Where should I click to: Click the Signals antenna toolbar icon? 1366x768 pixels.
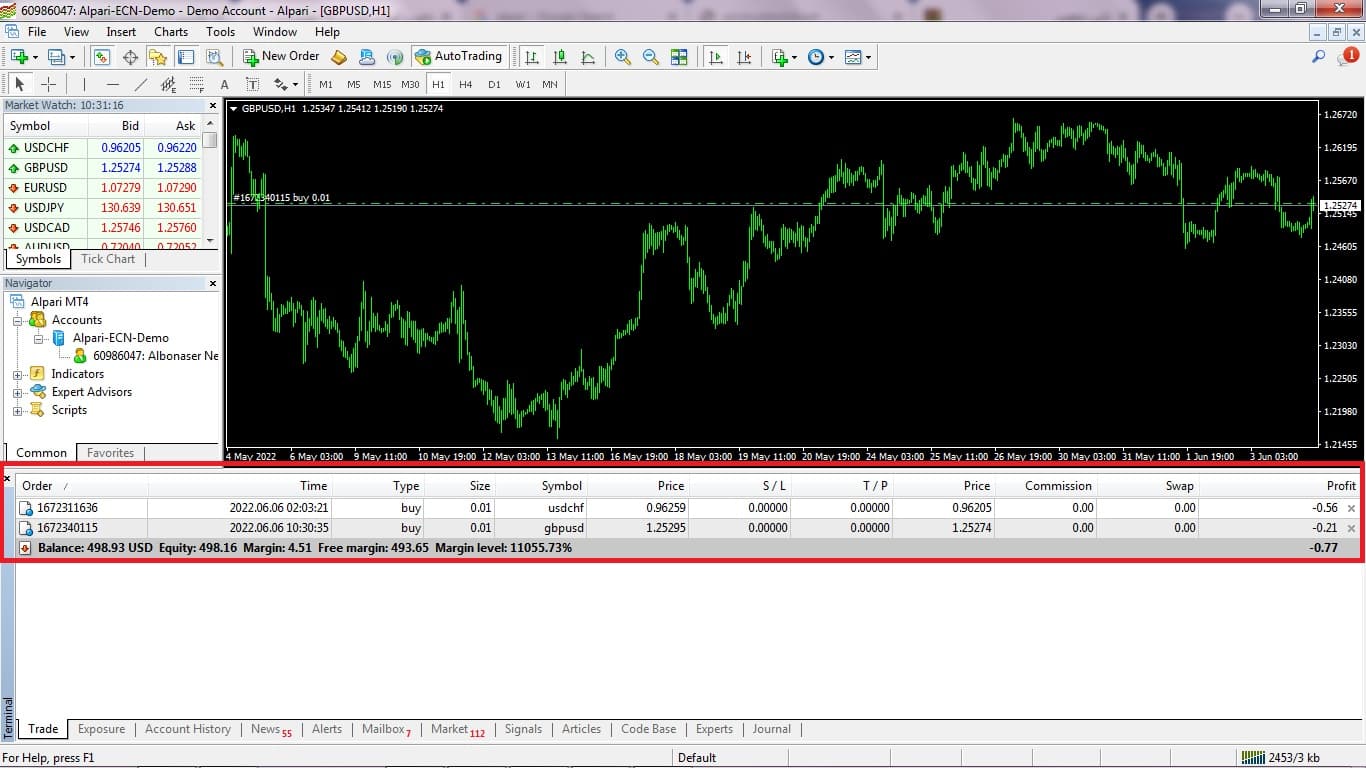click(x=395, y=57)
